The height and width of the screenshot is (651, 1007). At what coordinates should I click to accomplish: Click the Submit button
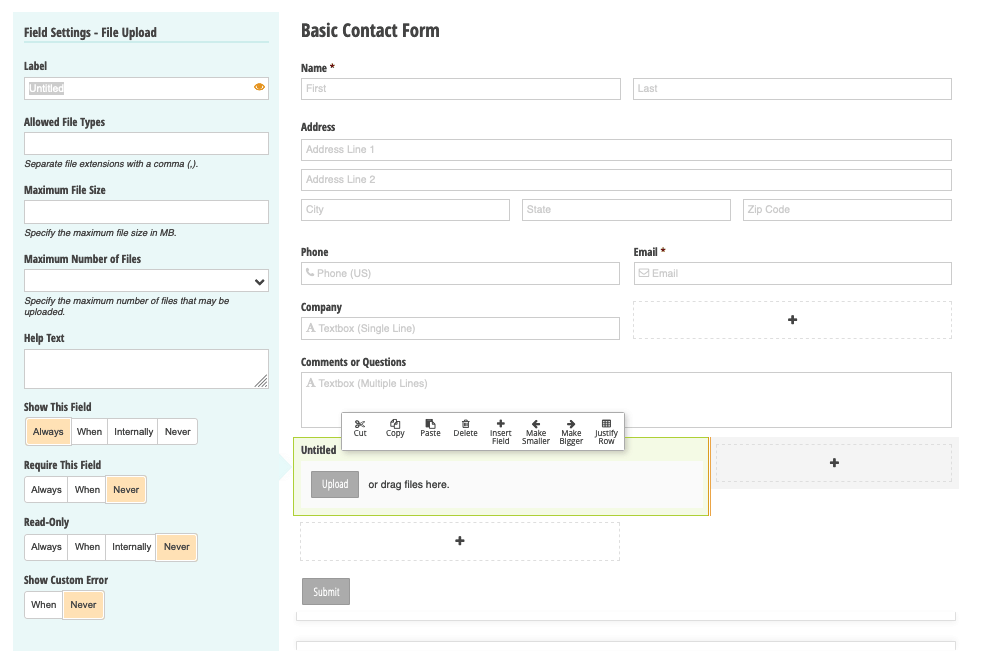(326, 592)
